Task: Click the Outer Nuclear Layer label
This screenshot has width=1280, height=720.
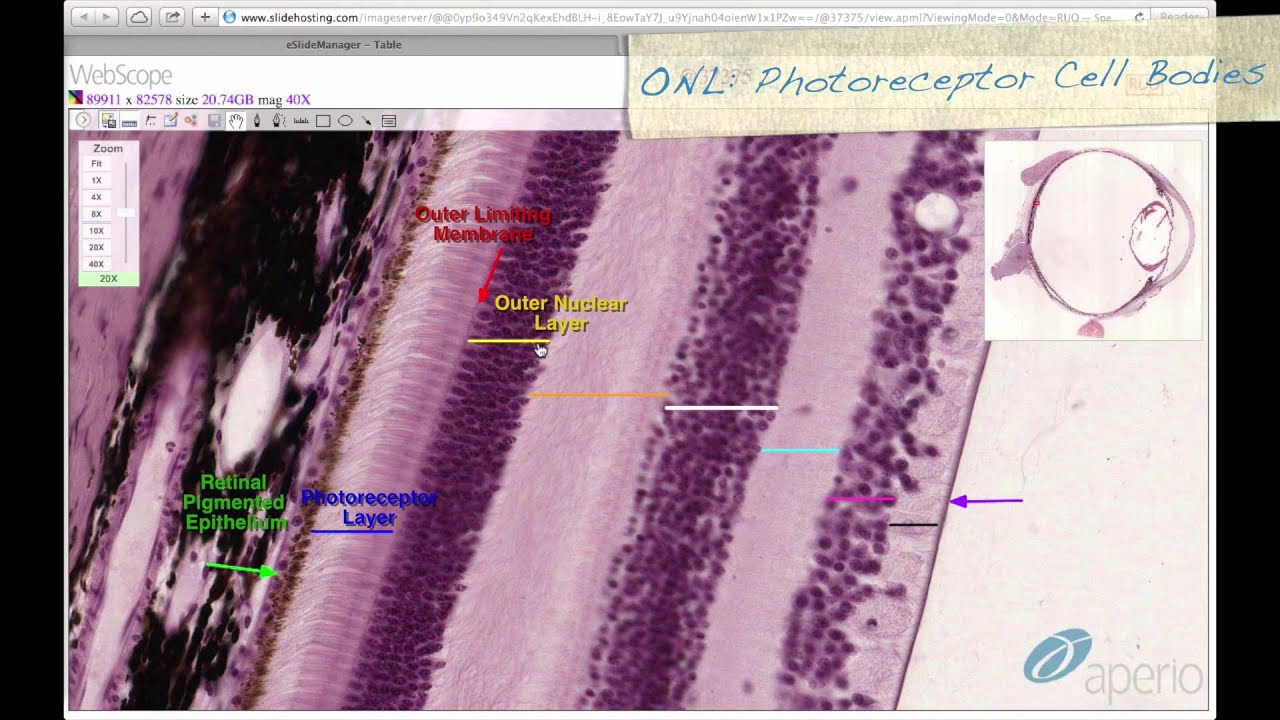Action: point(560,313)
